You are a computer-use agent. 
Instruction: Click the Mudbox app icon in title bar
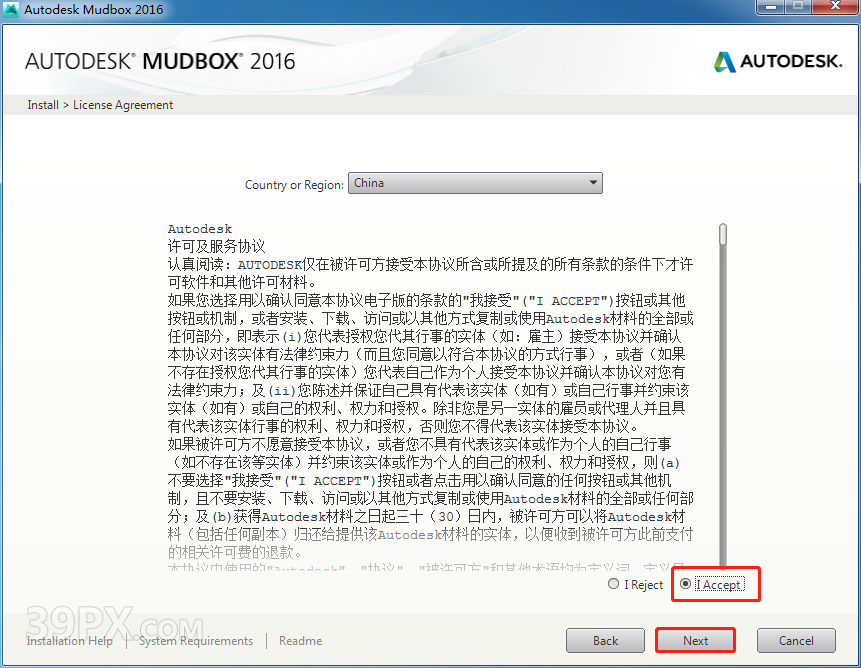click(11, 10)
